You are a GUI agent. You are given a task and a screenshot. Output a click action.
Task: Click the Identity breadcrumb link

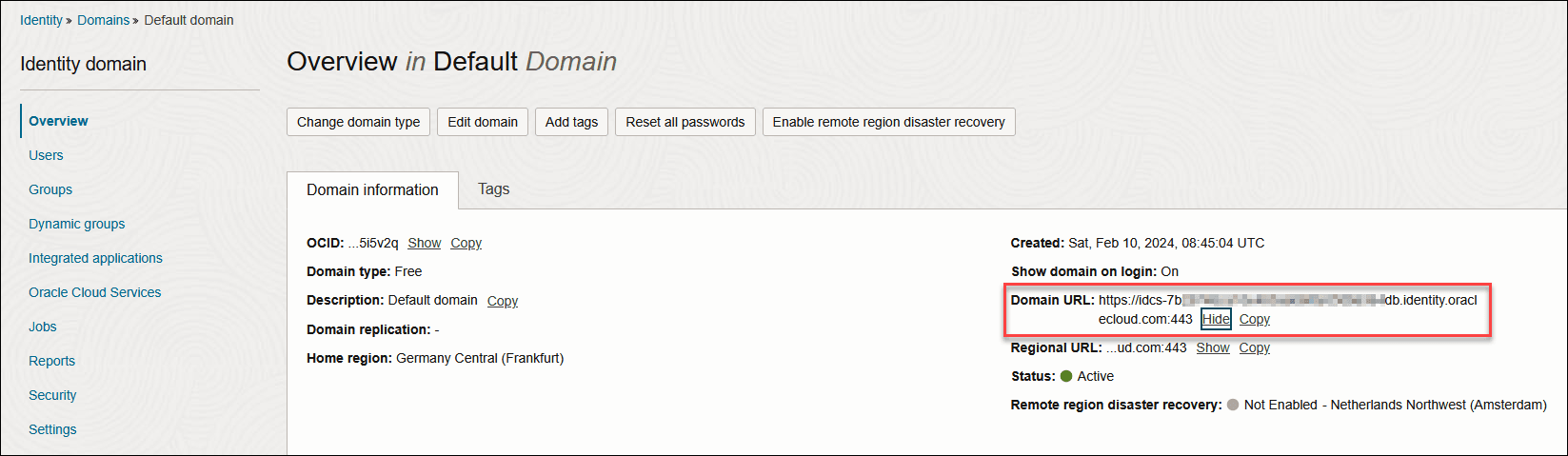(41, 20)
